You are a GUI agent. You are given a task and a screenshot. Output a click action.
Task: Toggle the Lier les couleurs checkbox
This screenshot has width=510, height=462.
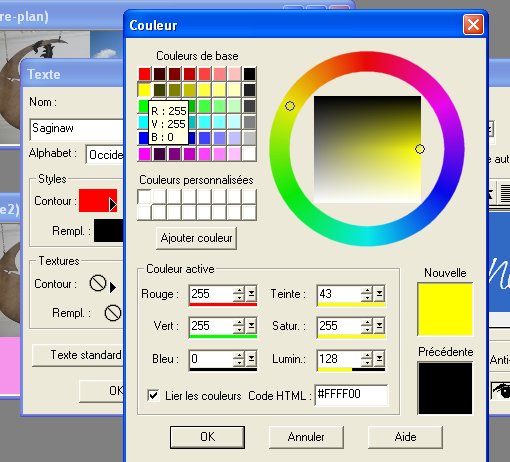(153, 395)
